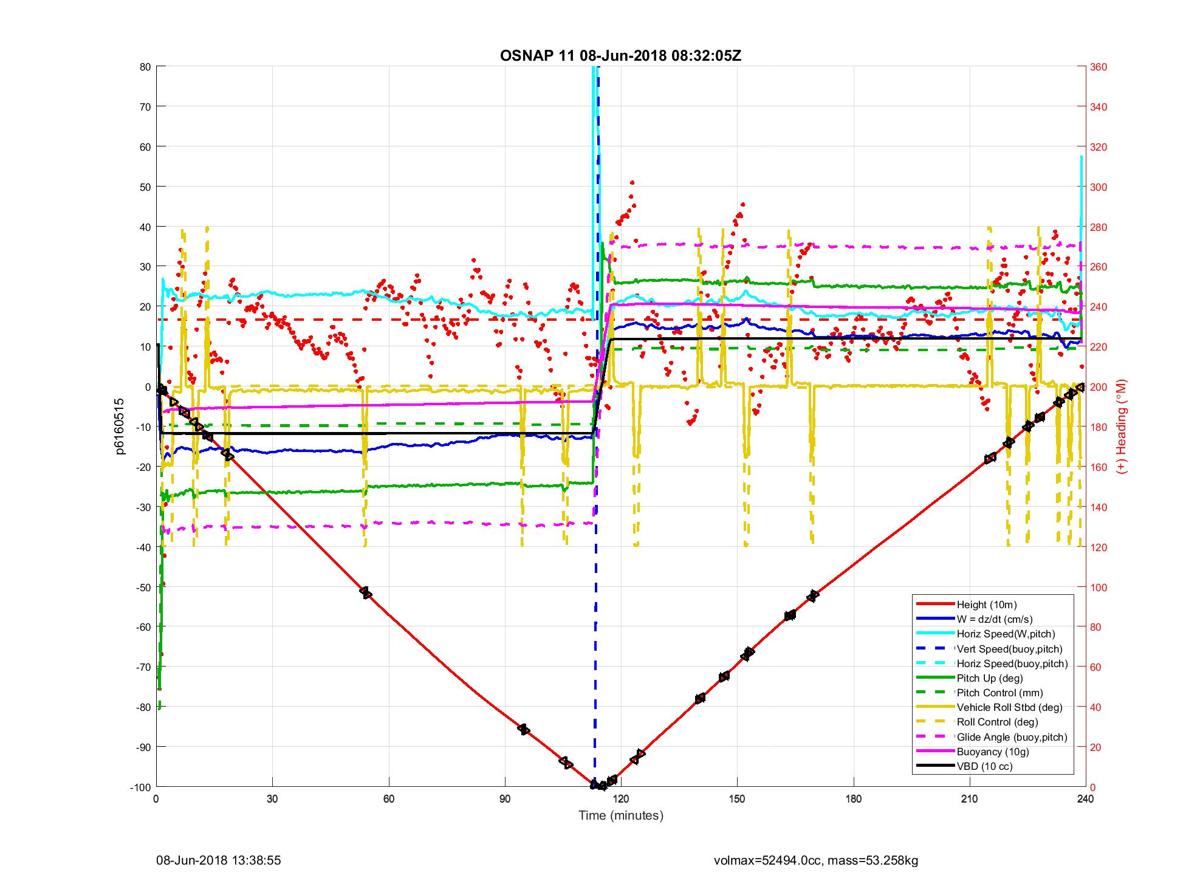This screenshot has width=1200, height=885.
Task: Select left axis tick label "10"
Action: 145,347
